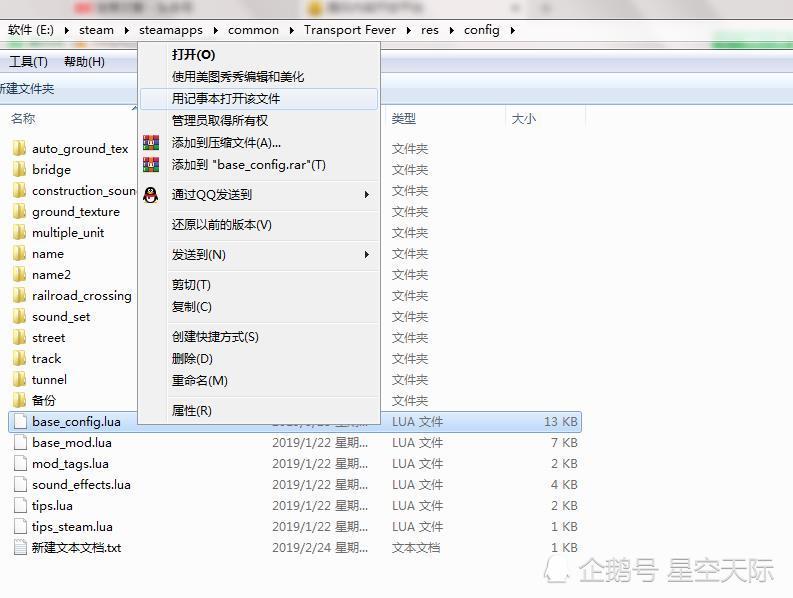Choose 剪切(T) in the context menu
This screenshot has height=598, width=793.
coord(259,284)
